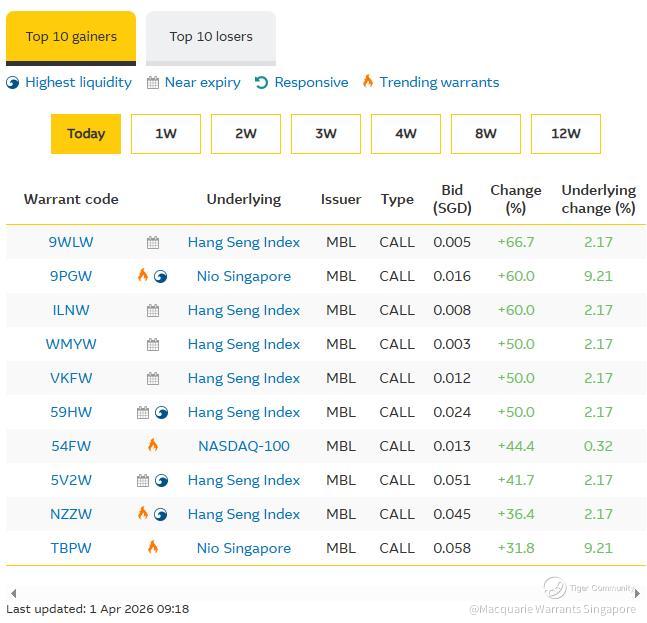Click near expiry icon in 5V2W row
Image resolution: width=647 pixels, height=623 pixels.
[143, 480]
